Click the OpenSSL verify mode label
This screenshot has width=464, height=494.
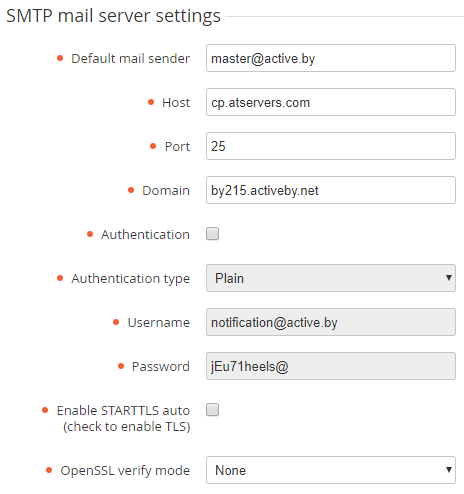[125, 470]
